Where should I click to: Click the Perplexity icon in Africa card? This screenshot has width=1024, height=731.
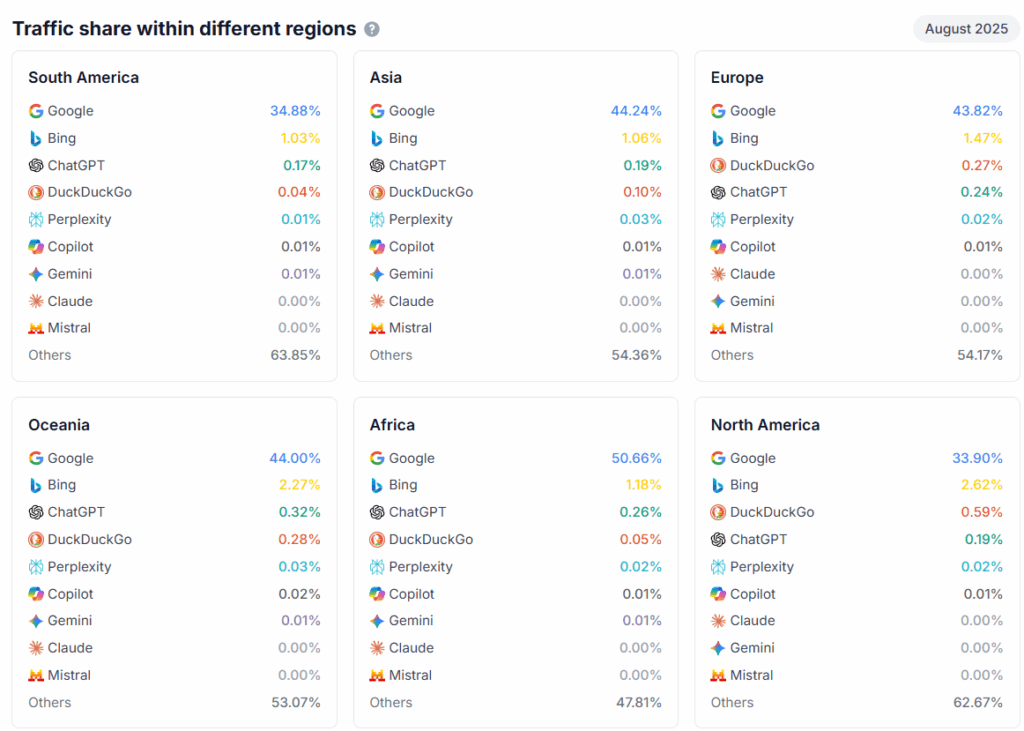(x=377, y=567)
